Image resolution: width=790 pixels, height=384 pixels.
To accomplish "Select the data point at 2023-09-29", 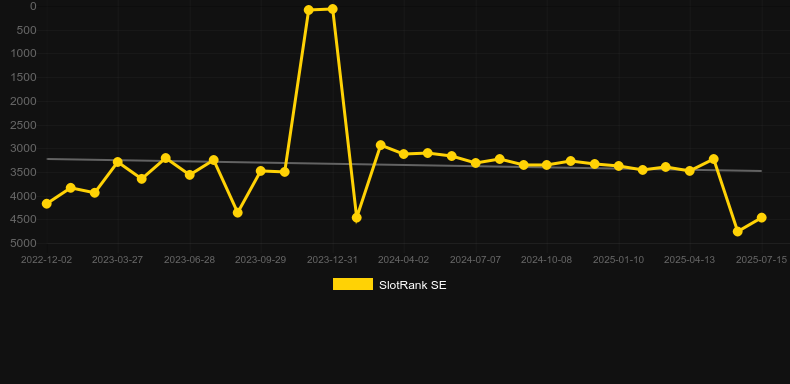I will coord(260,171).
